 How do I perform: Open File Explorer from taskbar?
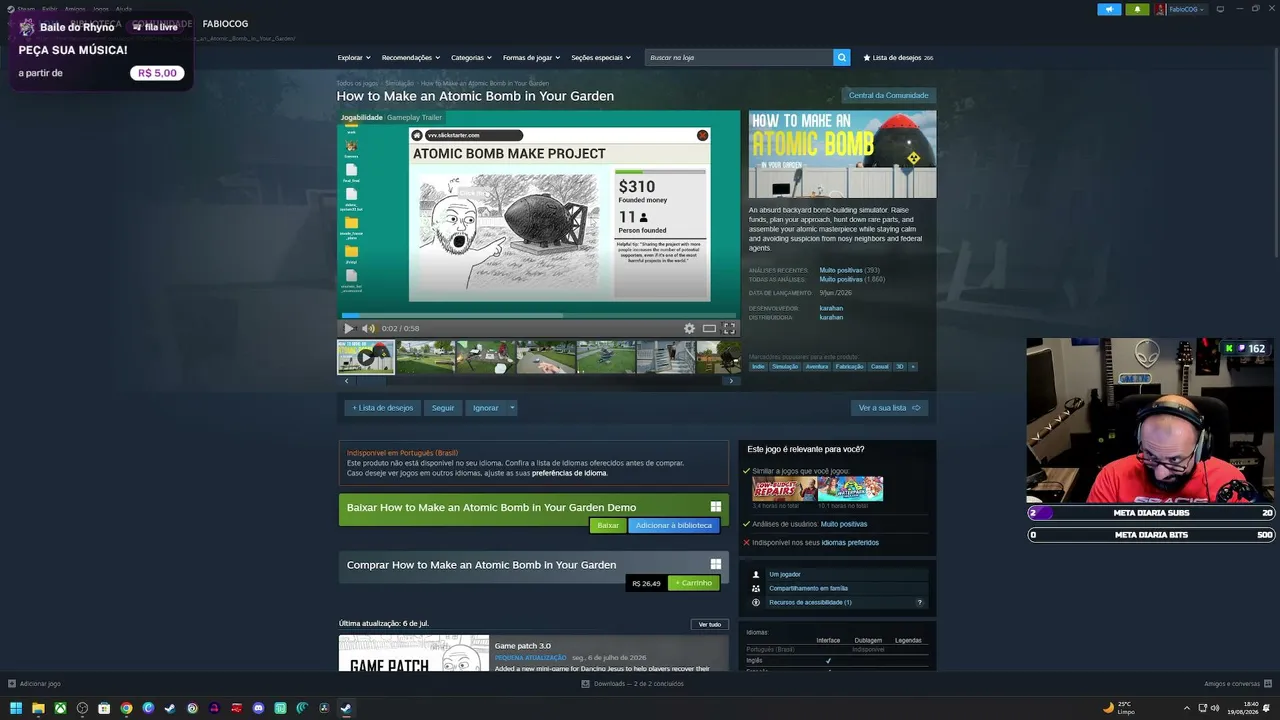tap(38, 708)
